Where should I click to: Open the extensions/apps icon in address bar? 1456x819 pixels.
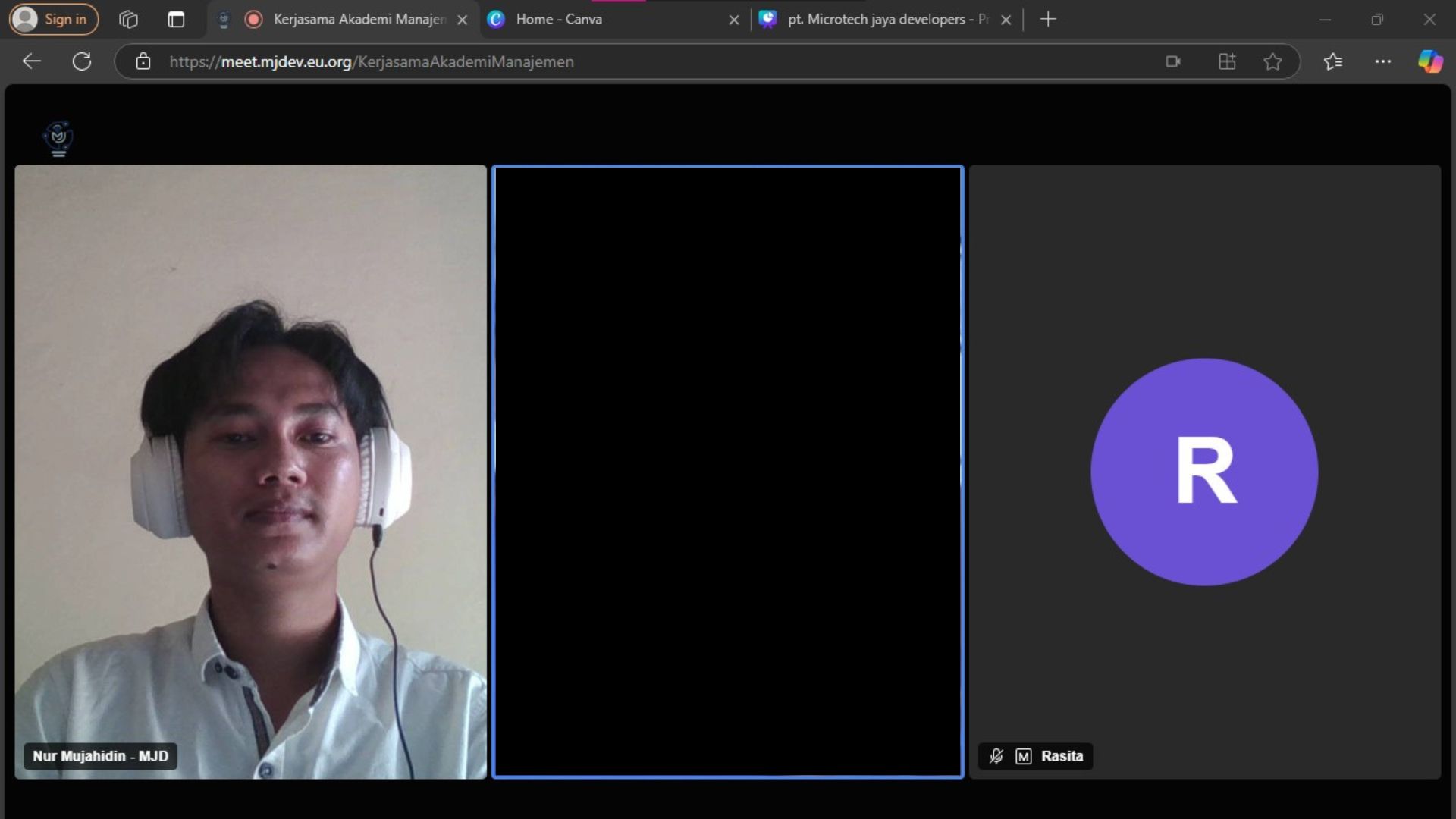tap(1226, 61)
